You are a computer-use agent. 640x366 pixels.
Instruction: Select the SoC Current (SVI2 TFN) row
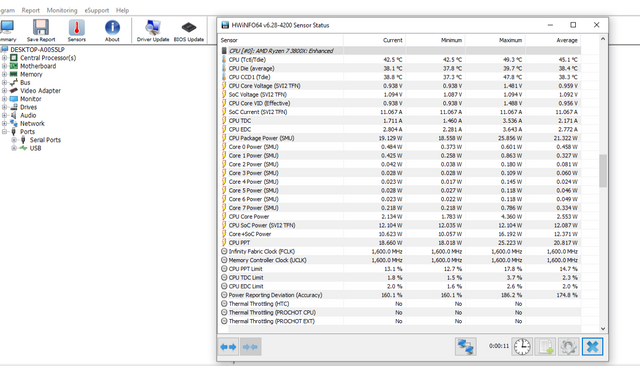(400, 112)
